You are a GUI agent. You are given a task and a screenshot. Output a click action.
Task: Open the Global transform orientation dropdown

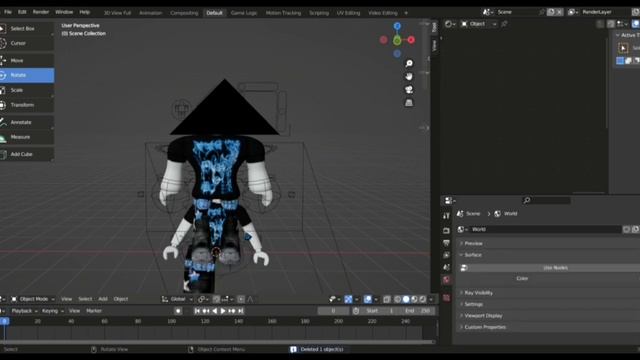pos(178,299)
